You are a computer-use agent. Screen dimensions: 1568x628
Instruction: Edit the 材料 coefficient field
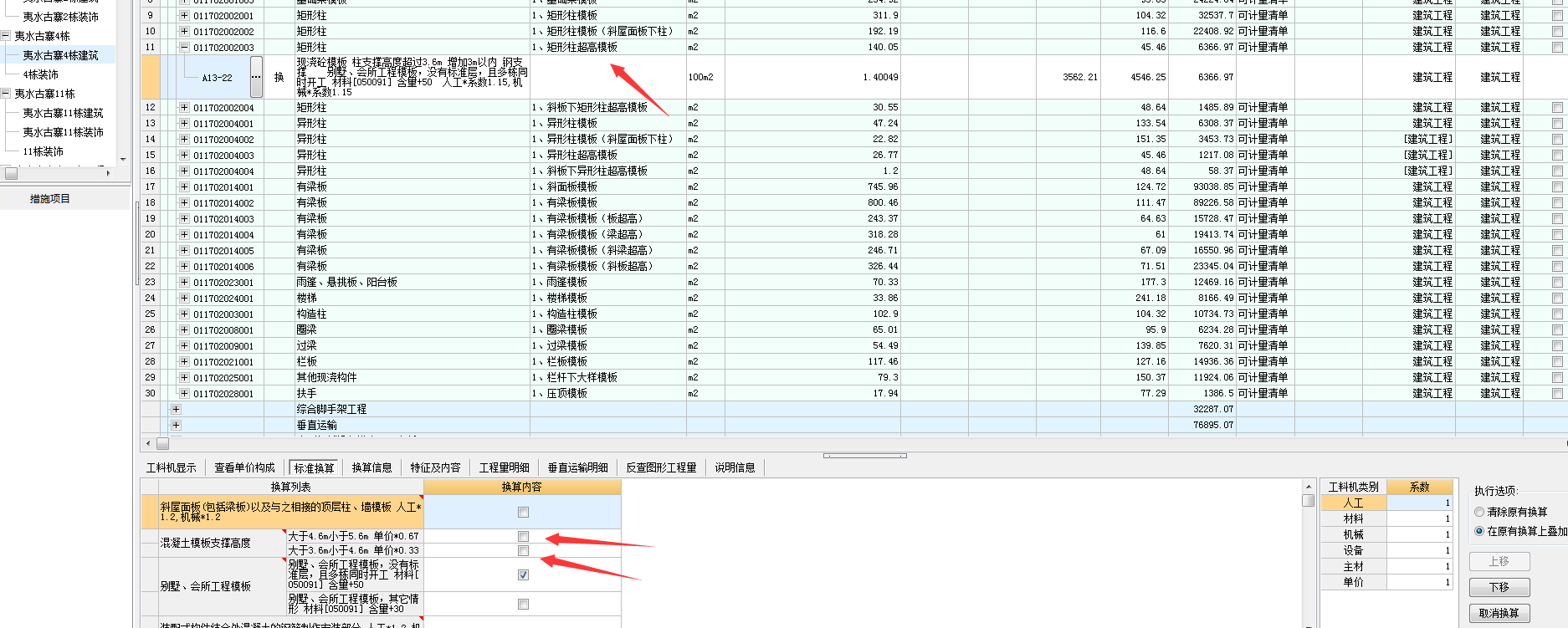tap(1419, 519)
